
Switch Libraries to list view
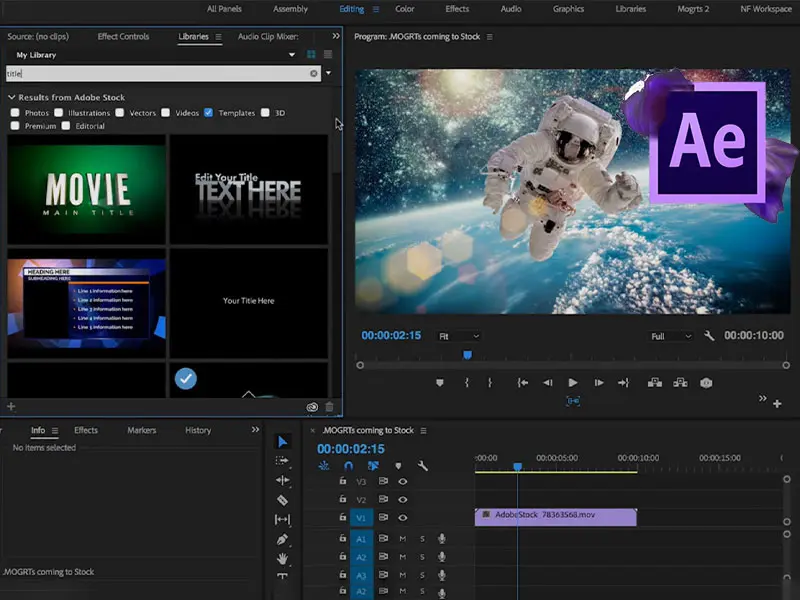(x=328, y=55)
